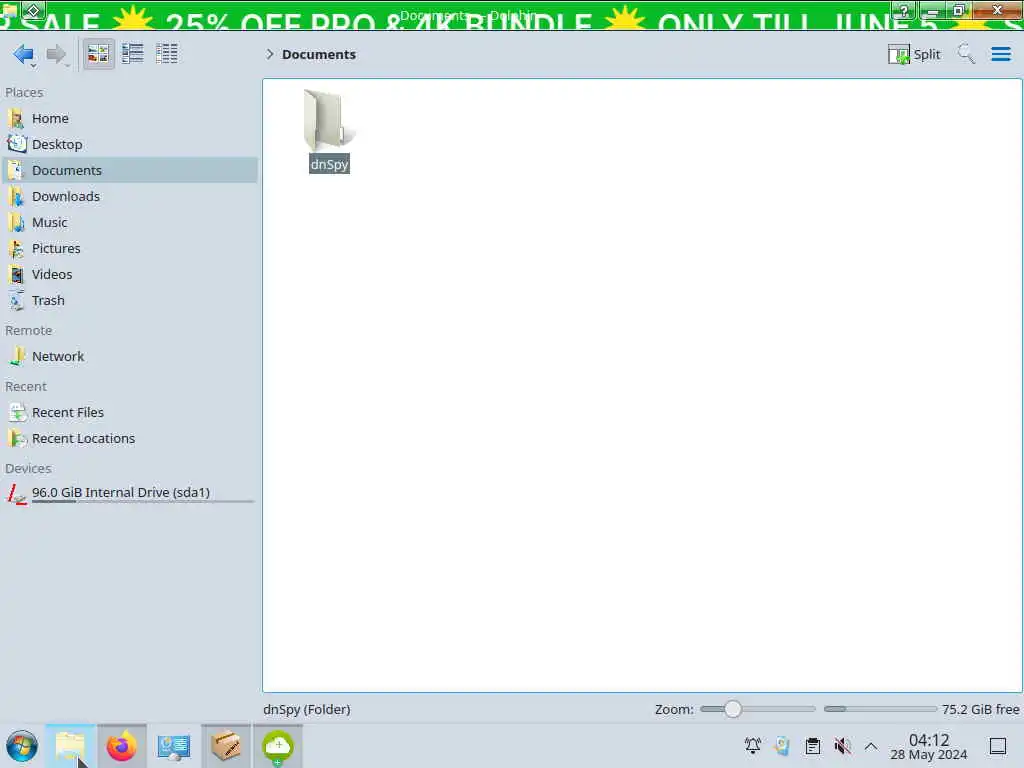Click the Recent Locations icon in sidebar

(16, 439)
